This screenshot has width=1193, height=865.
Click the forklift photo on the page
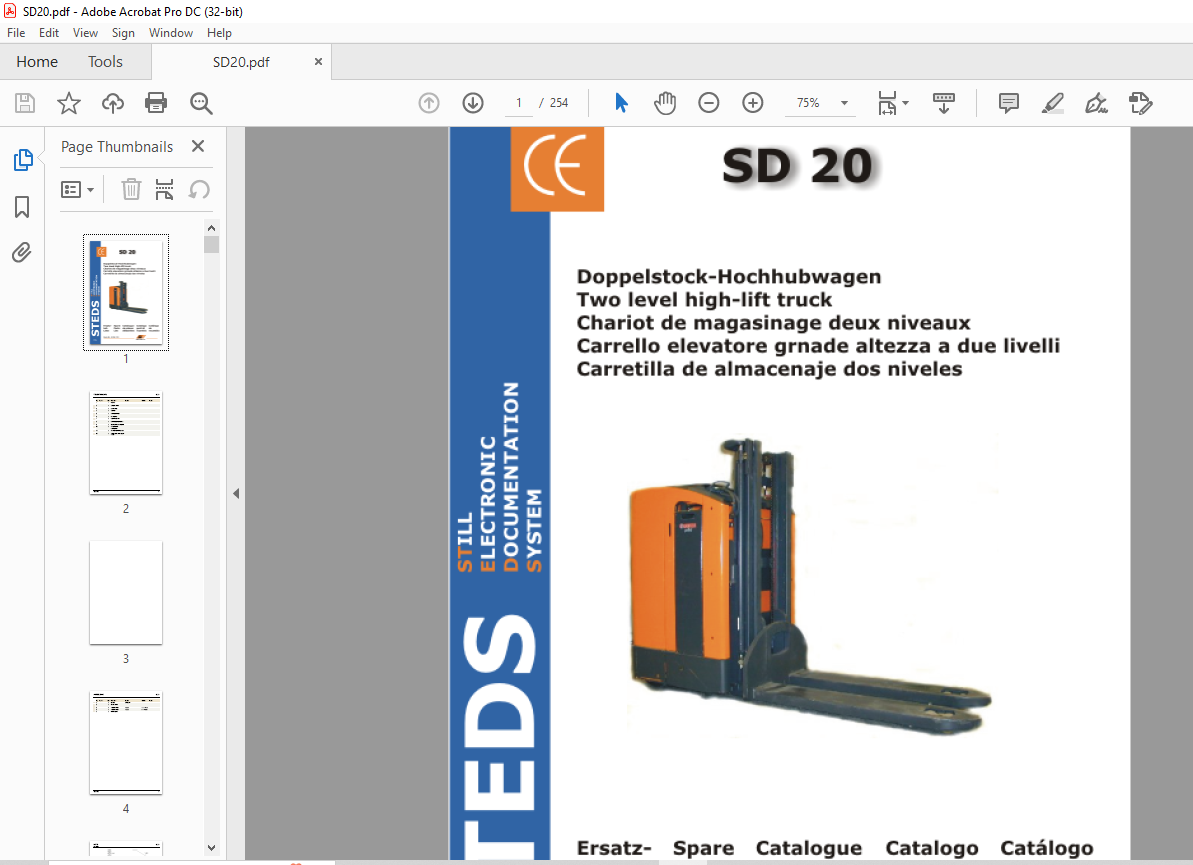coord(810,586)
